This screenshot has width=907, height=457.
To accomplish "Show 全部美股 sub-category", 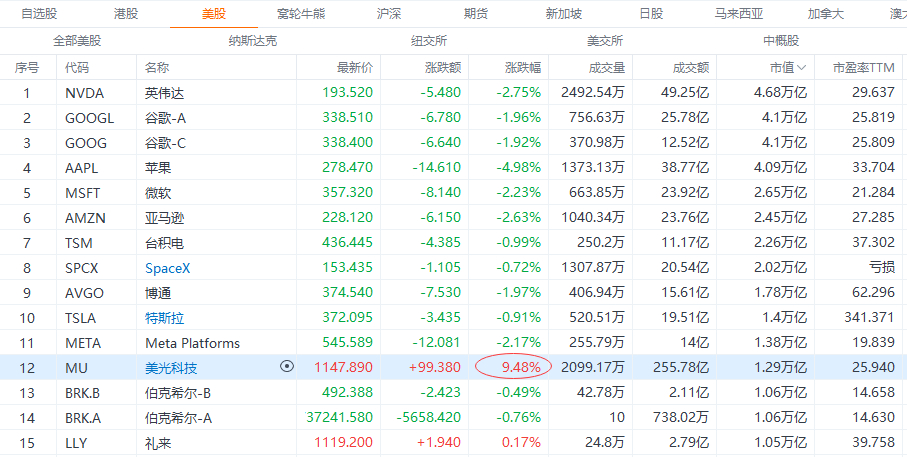I will point(77,41).
